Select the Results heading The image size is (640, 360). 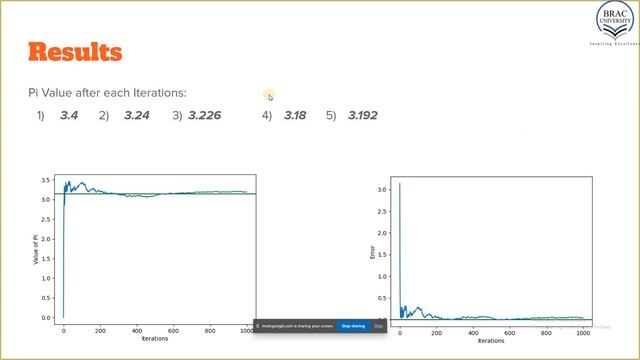[75, 52]
